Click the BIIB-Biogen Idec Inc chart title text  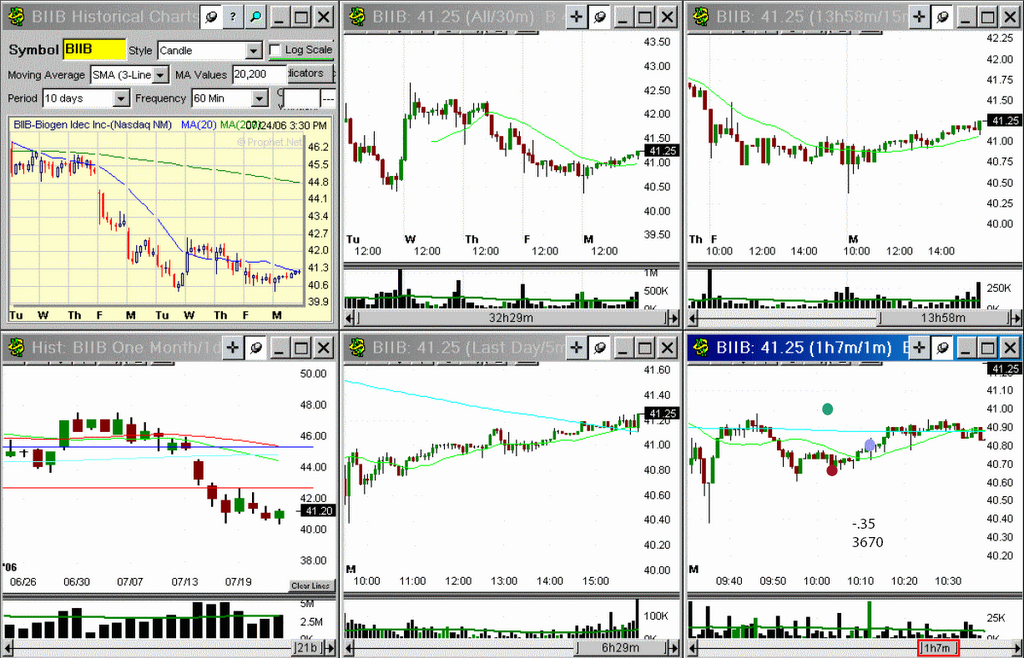click(93, 125)
